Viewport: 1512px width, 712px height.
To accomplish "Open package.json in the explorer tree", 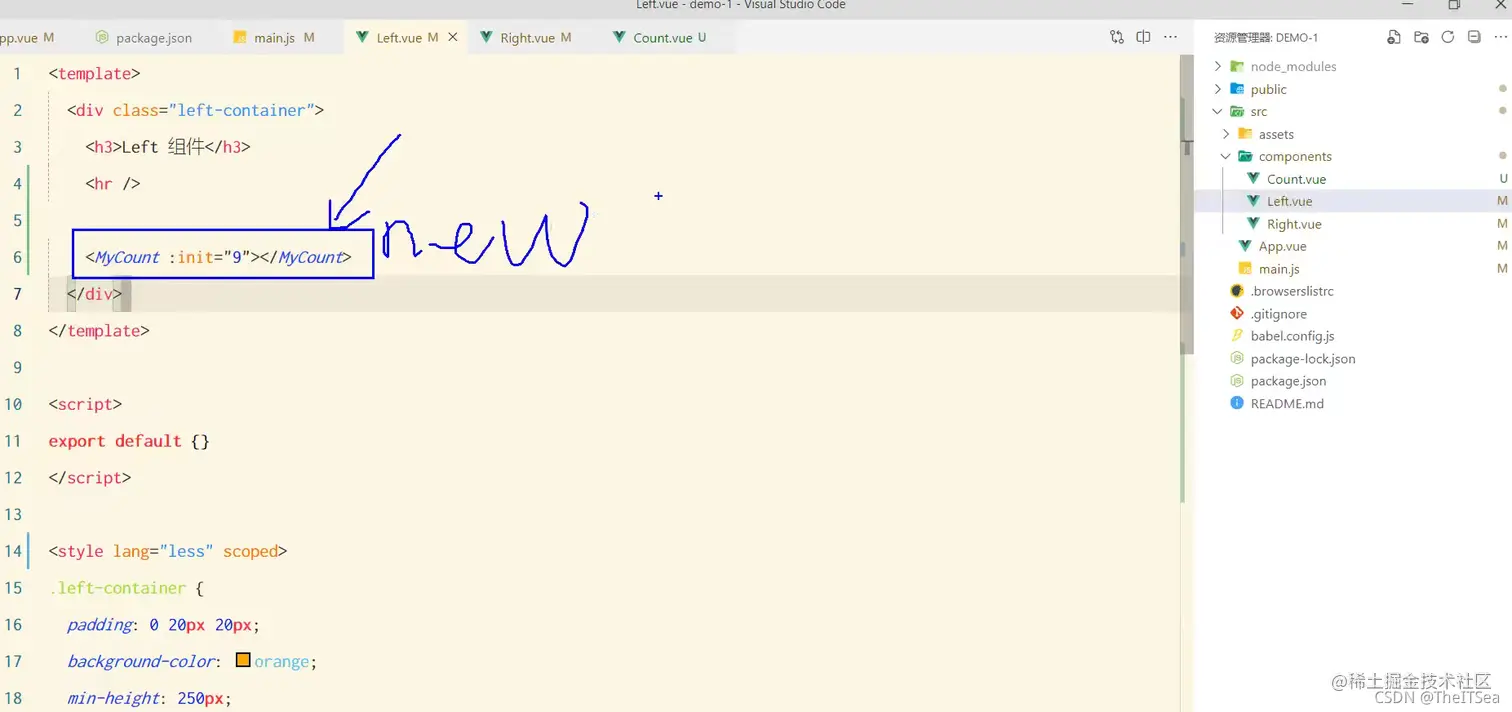I will [1288, 381].
